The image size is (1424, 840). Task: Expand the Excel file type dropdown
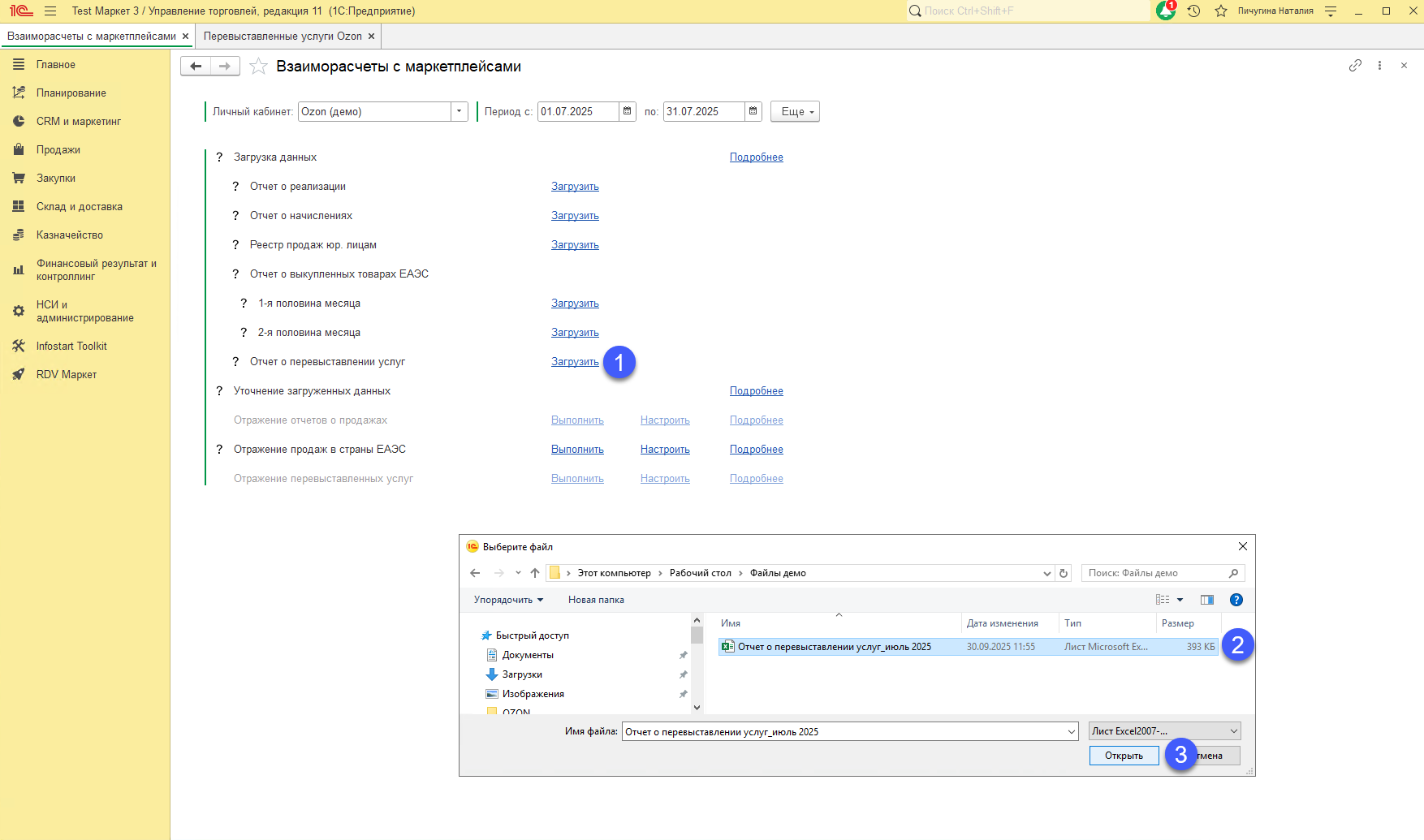(x=1234, y=731)
